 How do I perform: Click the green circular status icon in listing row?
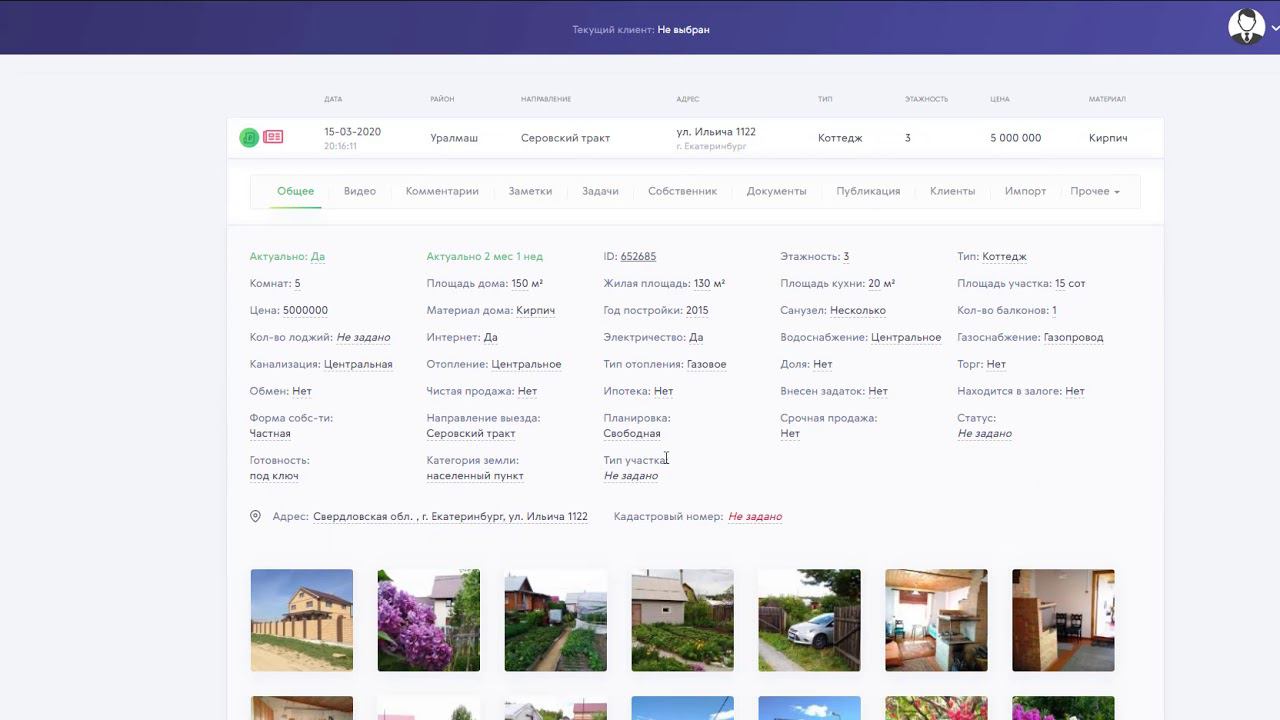[249, 138]
